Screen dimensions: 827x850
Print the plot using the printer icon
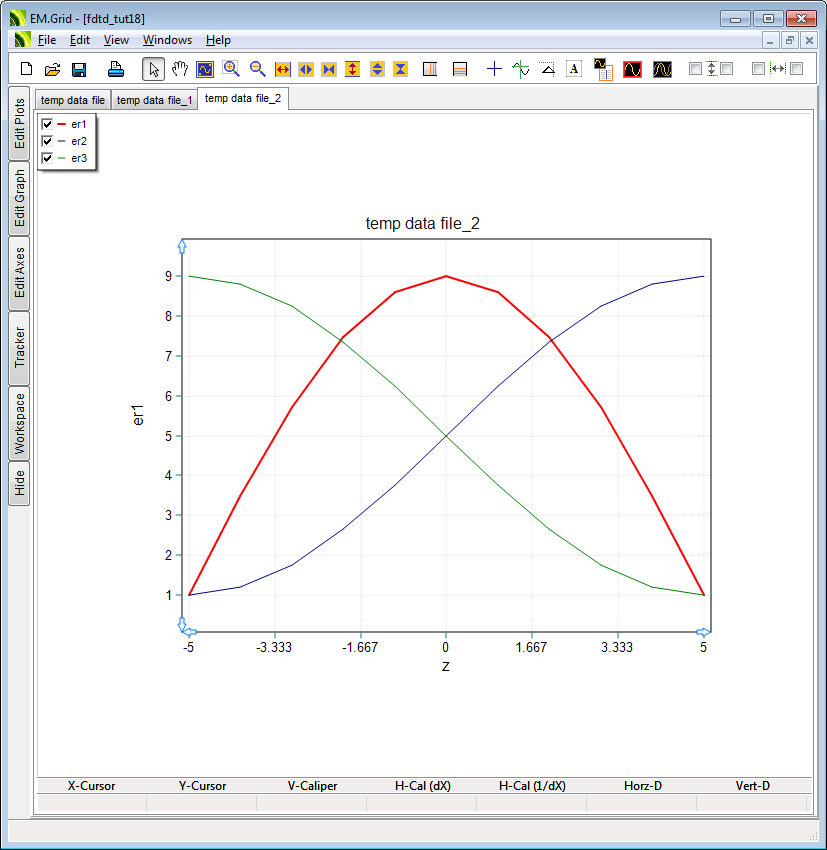[116, 69]
